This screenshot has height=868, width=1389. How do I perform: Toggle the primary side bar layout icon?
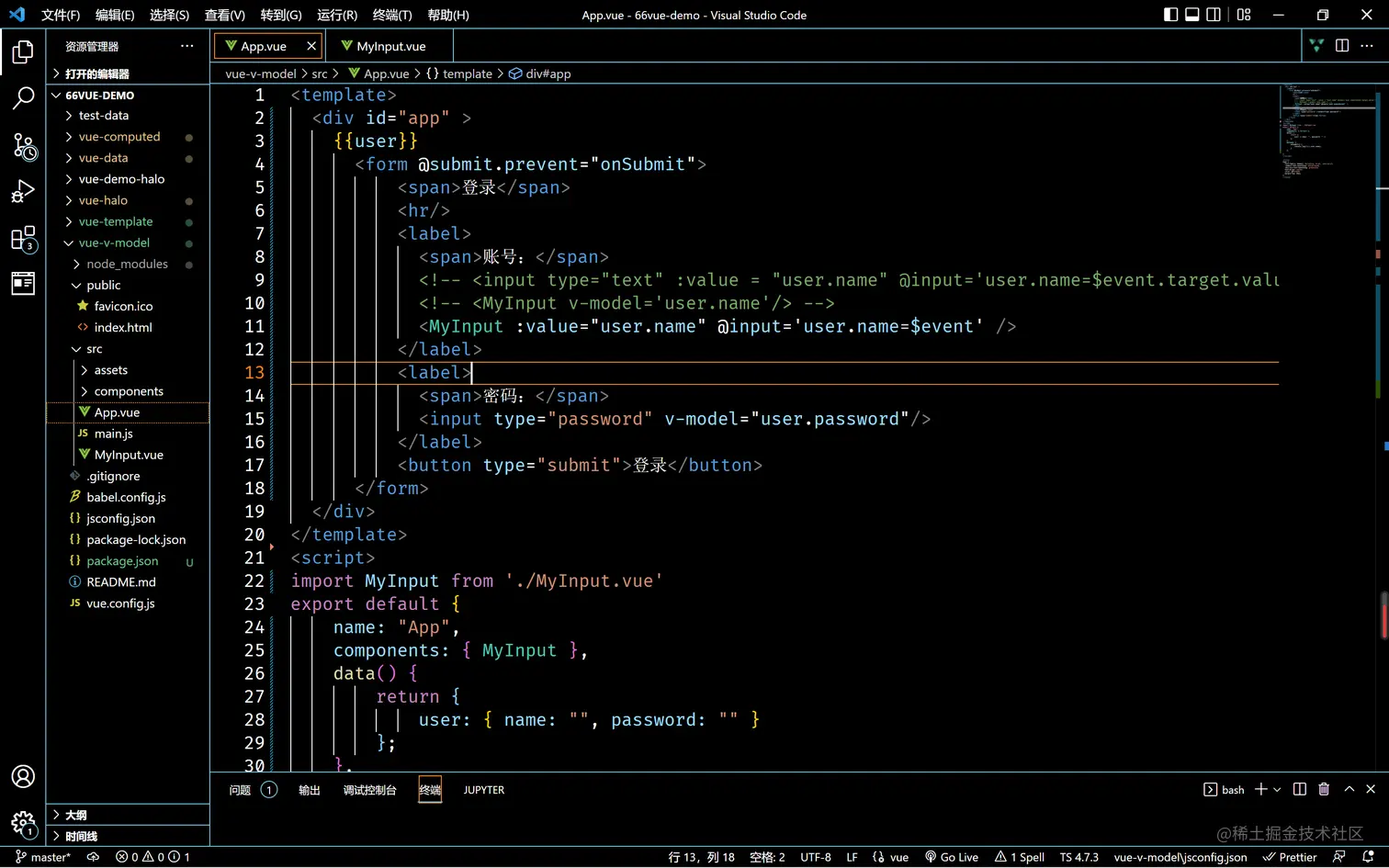(1170, 15)
